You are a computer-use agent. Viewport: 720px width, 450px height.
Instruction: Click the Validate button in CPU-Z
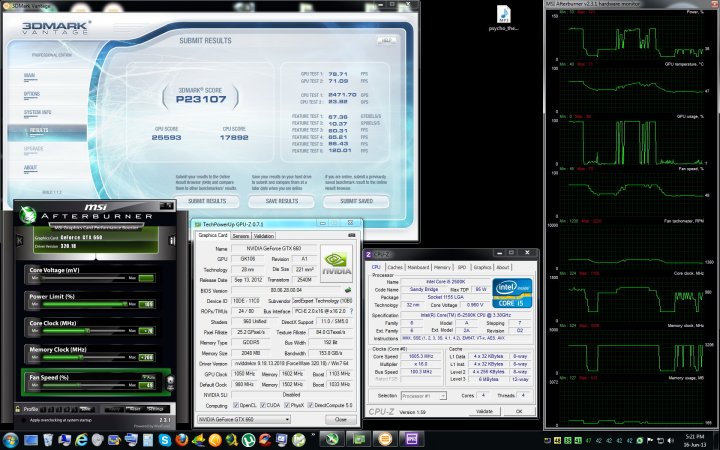click(x=484, y=411)
